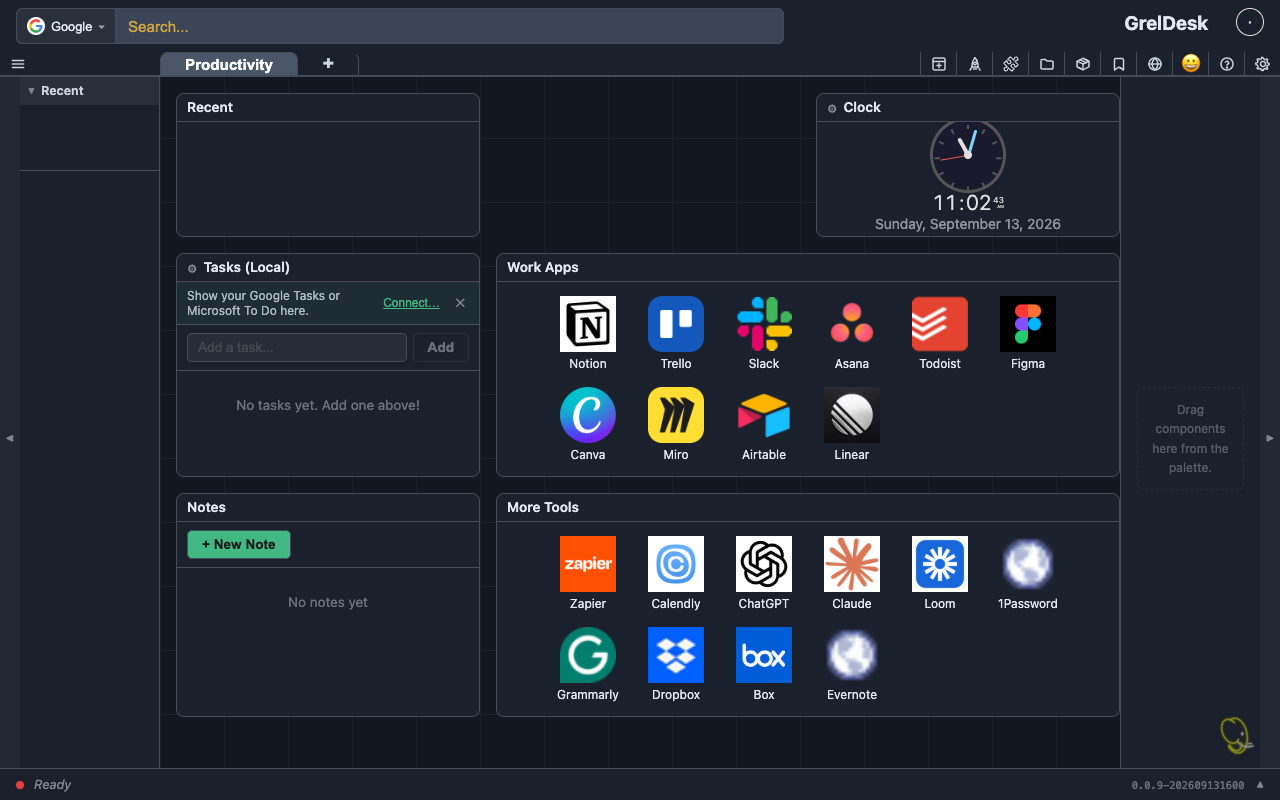Click the Connect… link in Tasks
1280x800 pixels.
click(x=411, y=303)
